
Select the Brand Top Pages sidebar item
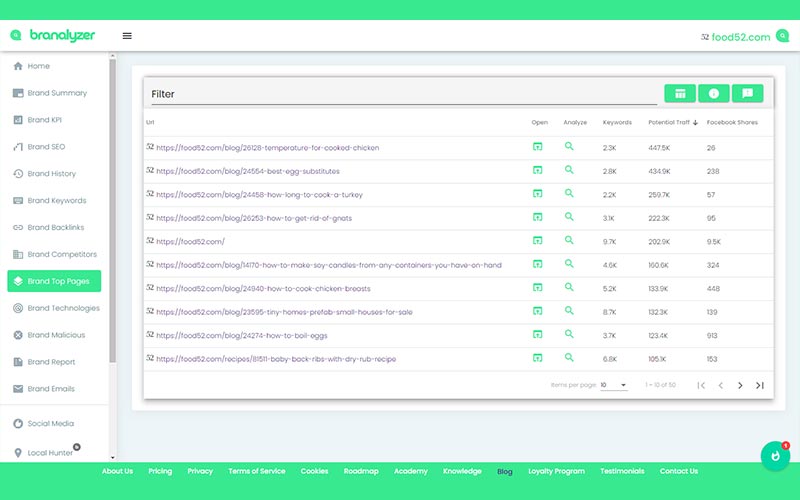click(x=54, y=281)
